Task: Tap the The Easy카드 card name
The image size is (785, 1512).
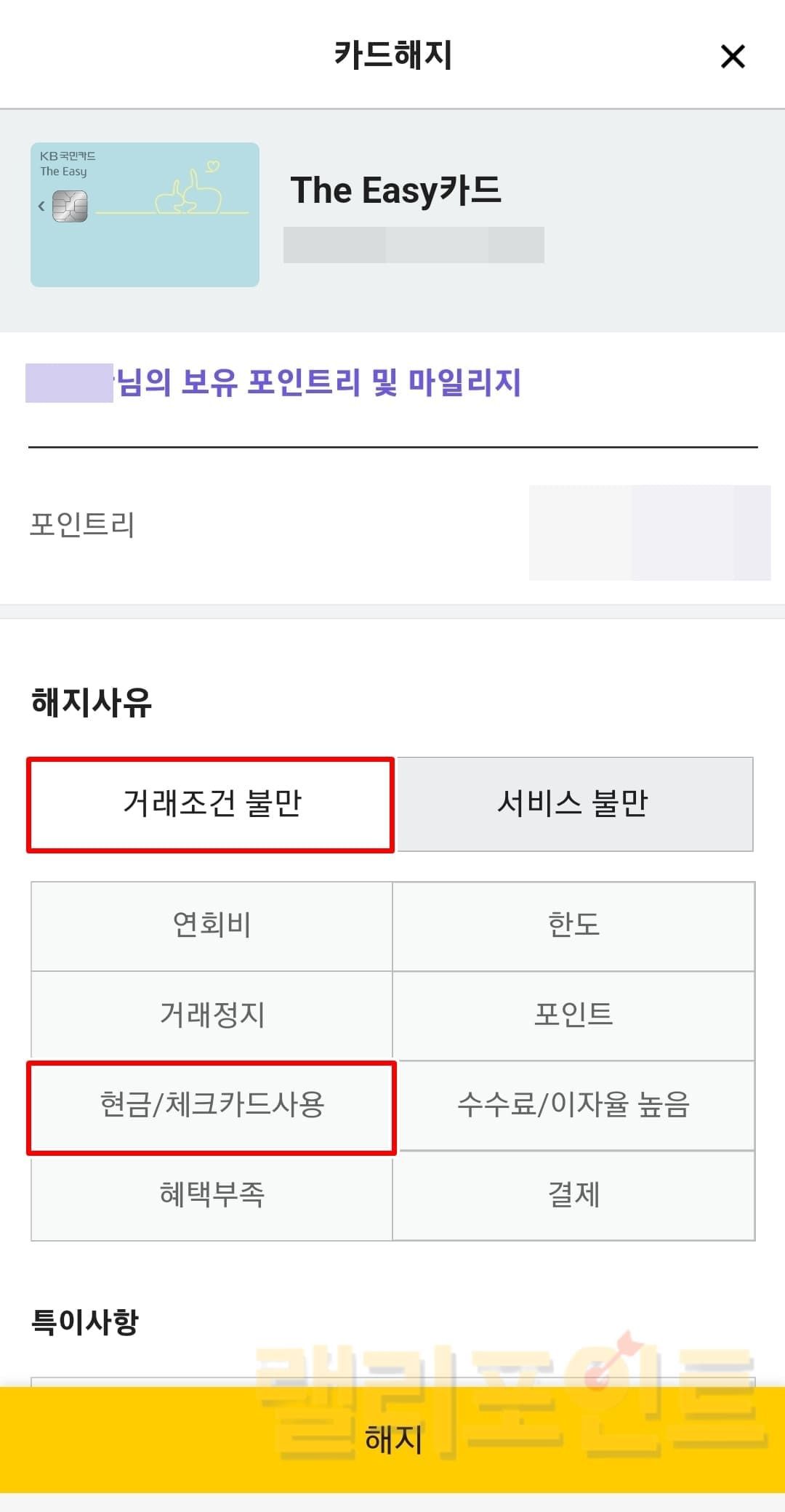Action: [395, 190]
